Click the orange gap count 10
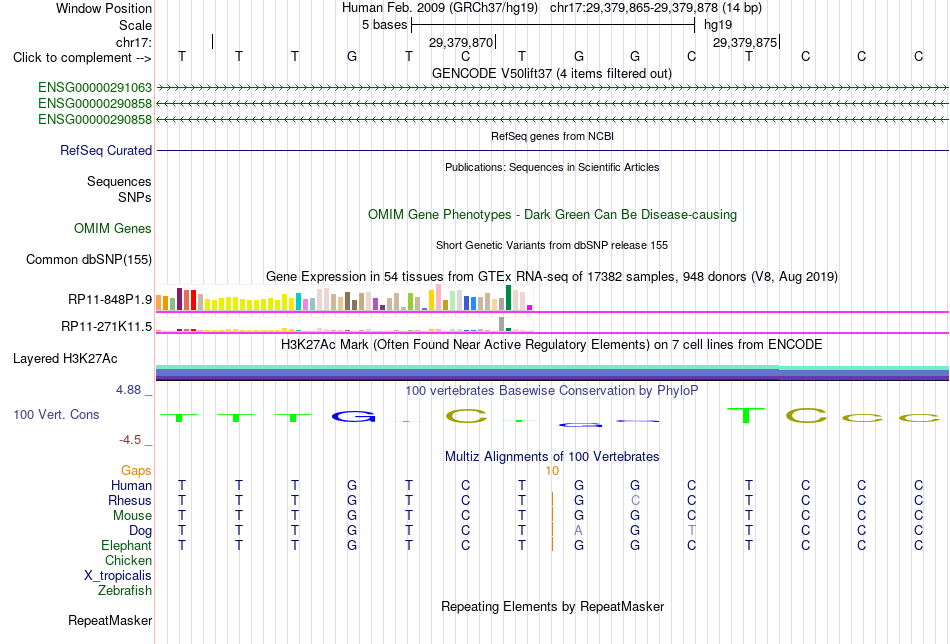The image size is (950, 644). coord(552,471)
